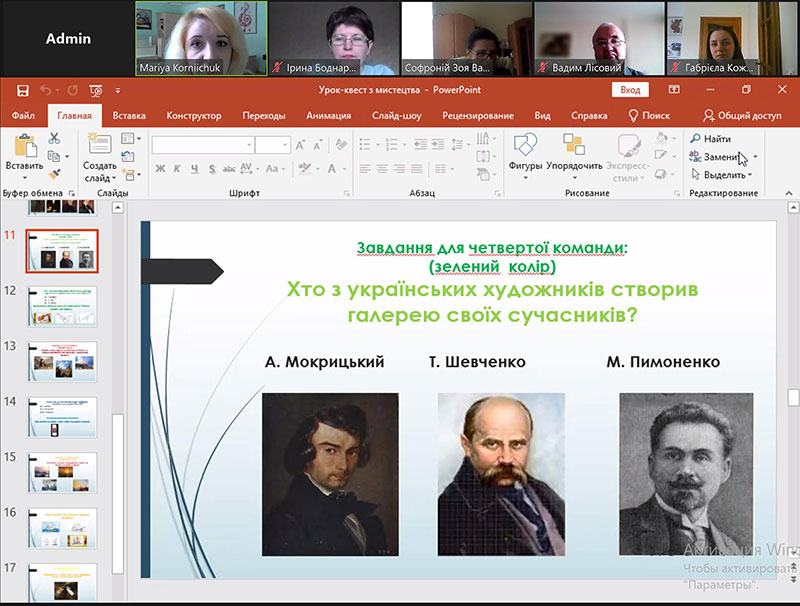Viewport: 800px width, 606px height.
Task: Open the slide Layout dropdown
Action: (131, 138)
